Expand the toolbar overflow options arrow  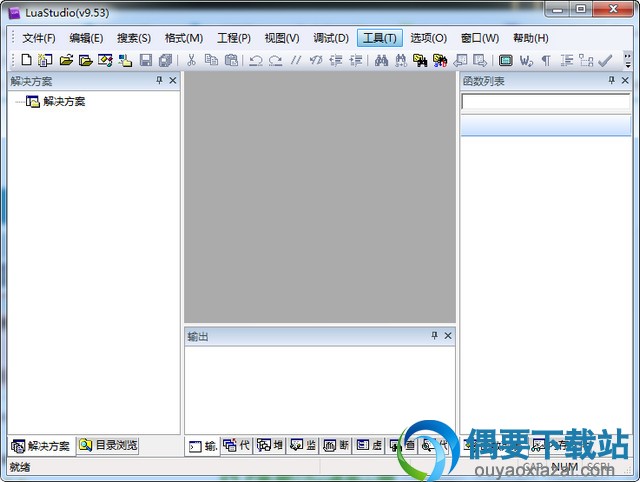pos(628,60)
